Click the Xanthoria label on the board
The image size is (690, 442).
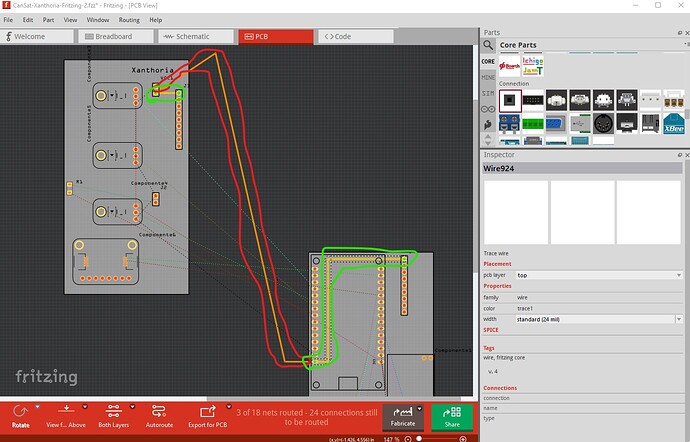tap(152, 70)
